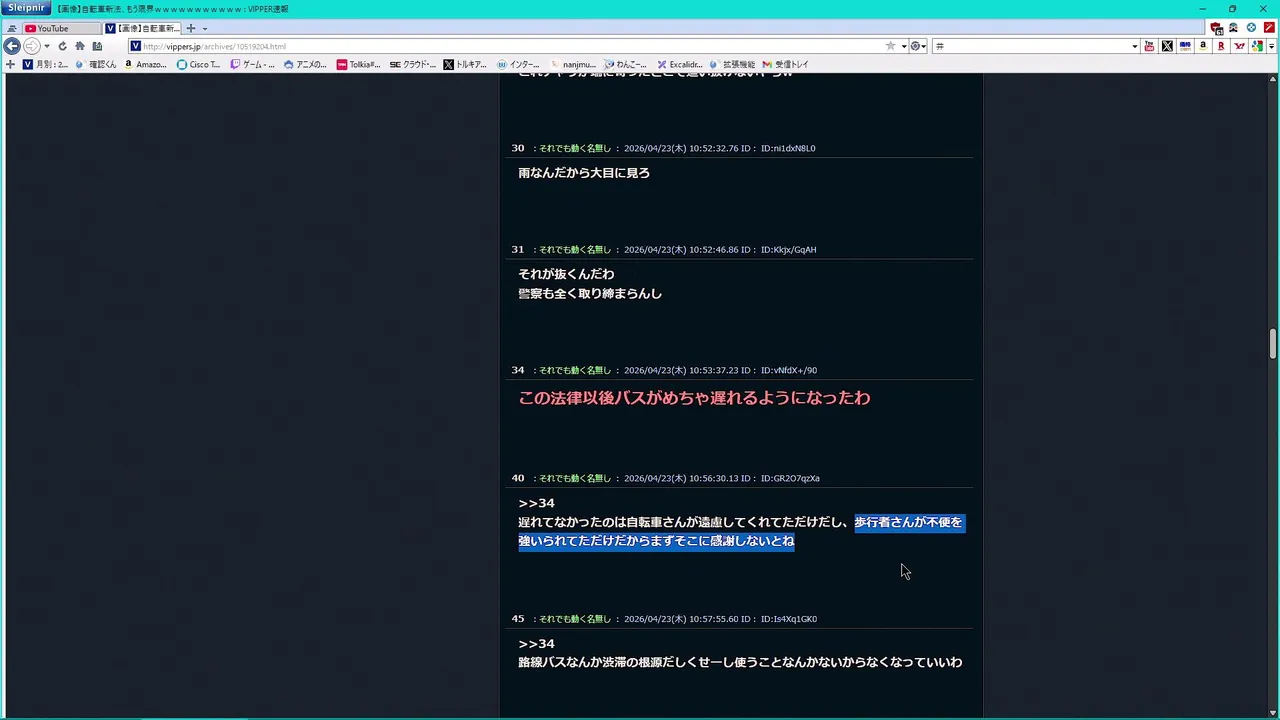Search with the Amazon search icon

[x=1203, y=46]
